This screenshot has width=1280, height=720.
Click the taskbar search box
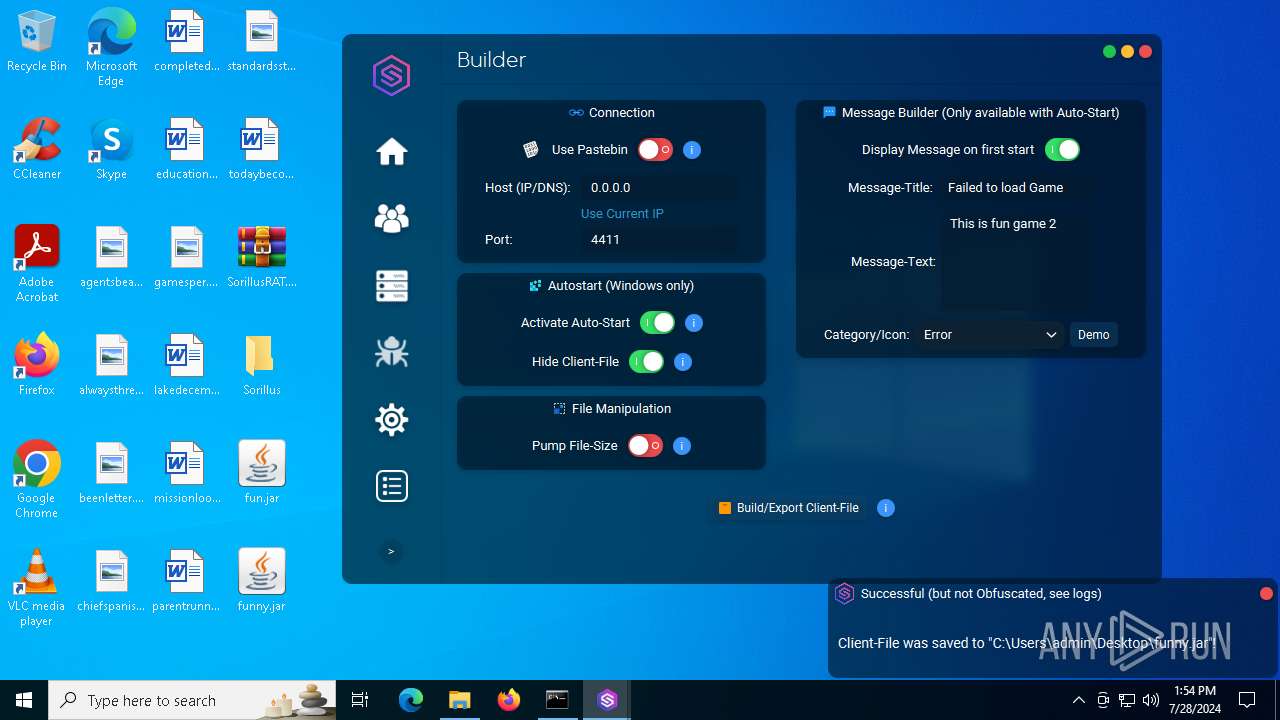[x=194, y=700]
